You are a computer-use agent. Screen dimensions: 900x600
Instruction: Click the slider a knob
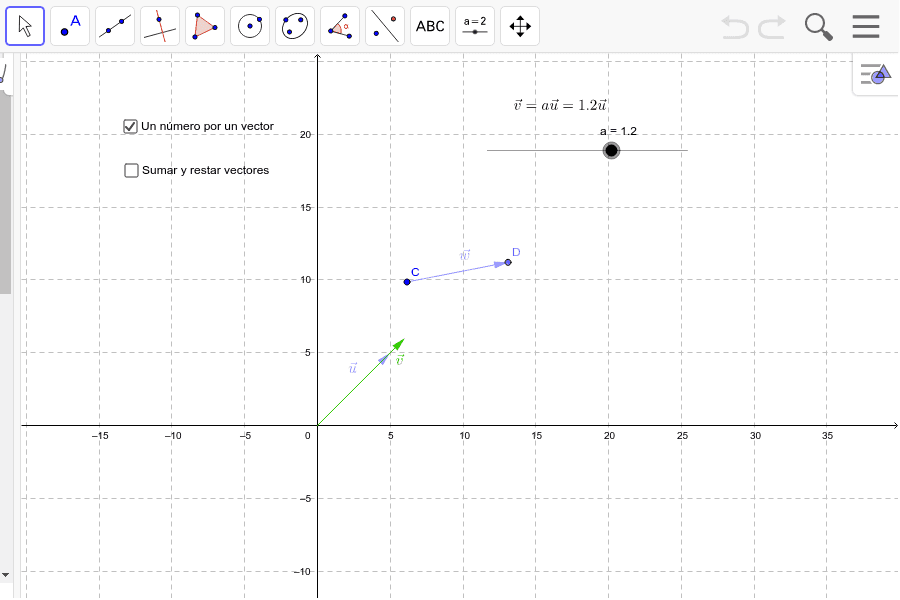pyautogui.click(x=611, y=150)
